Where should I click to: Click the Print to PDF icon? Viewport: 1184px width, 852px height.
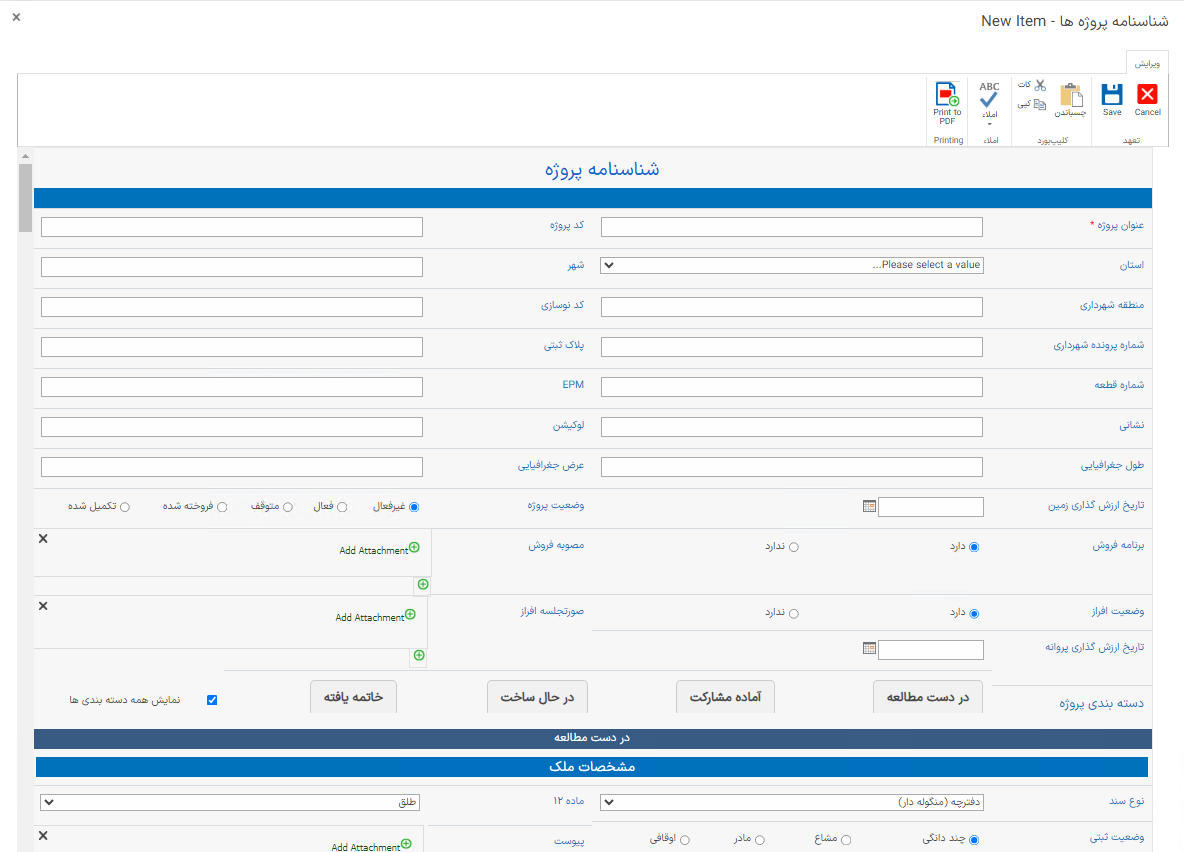pyautogui.click(x=947, y=95)
